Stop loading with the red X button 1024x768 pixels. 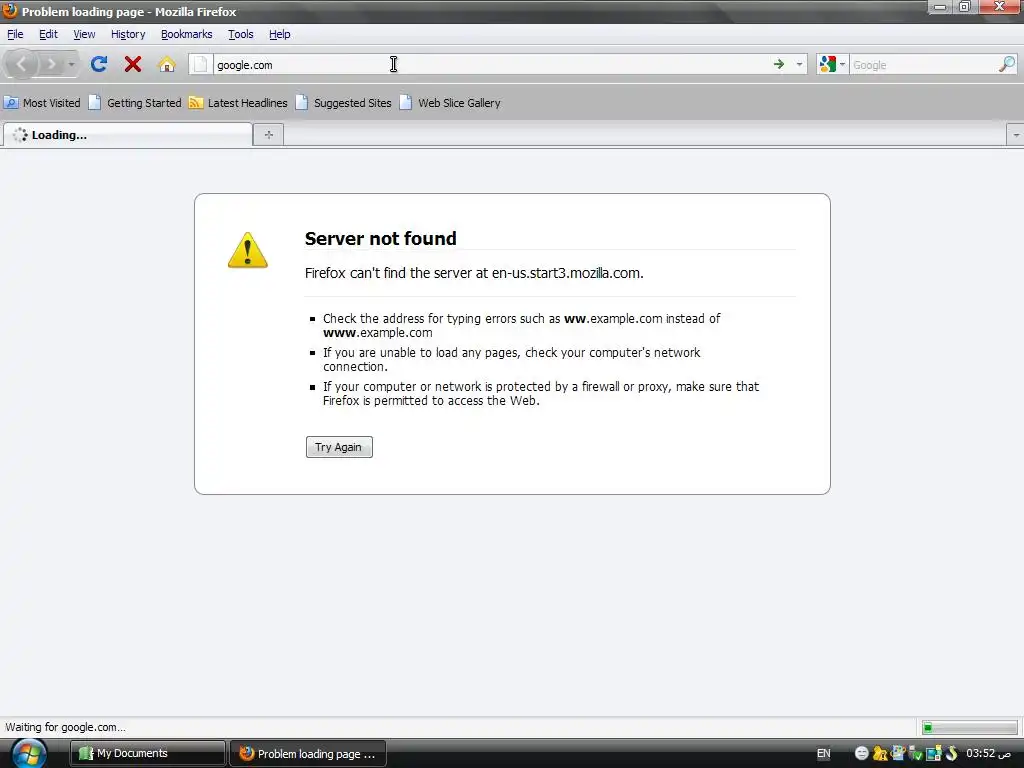pyautogui.click(x=133, y=64)
